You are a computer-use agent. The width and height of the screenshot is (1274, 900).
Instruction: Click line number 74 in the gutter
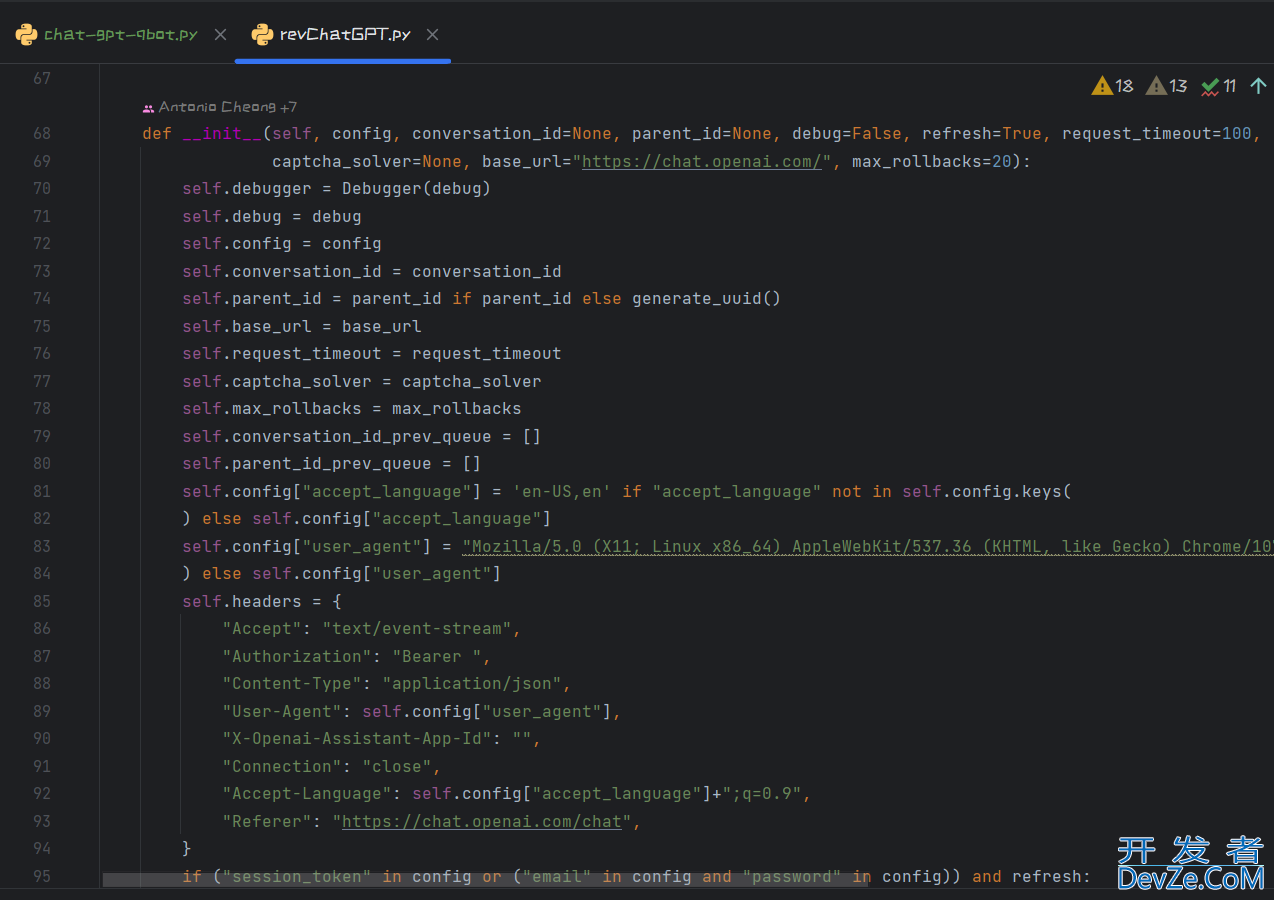coord(41,298)
